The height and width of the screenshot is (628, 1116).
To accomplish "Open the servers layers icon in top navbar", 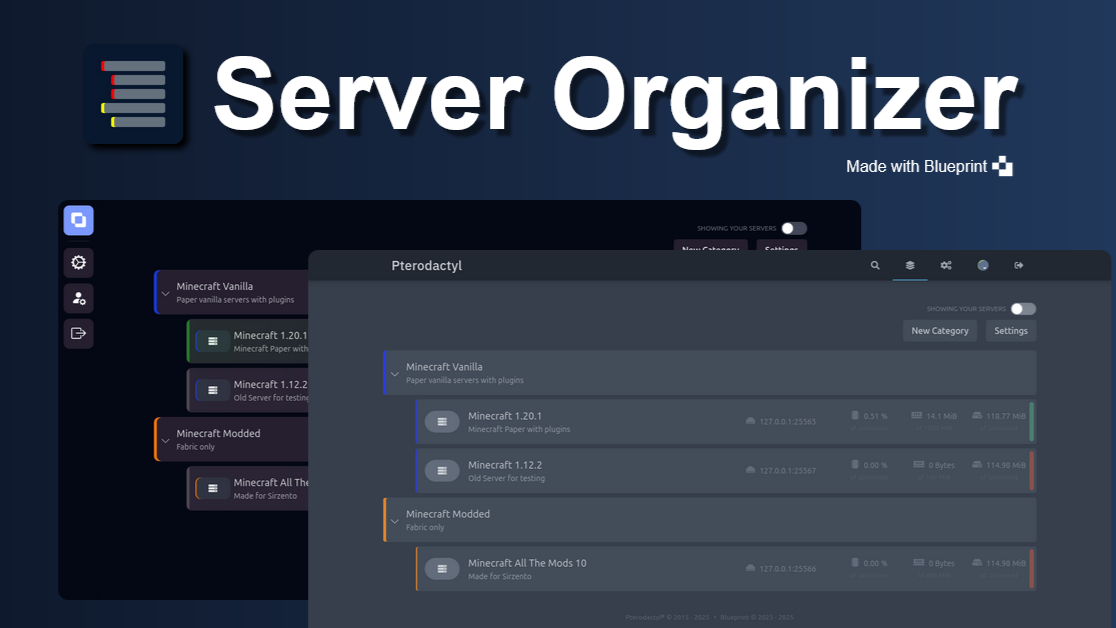I will (910, 266).
